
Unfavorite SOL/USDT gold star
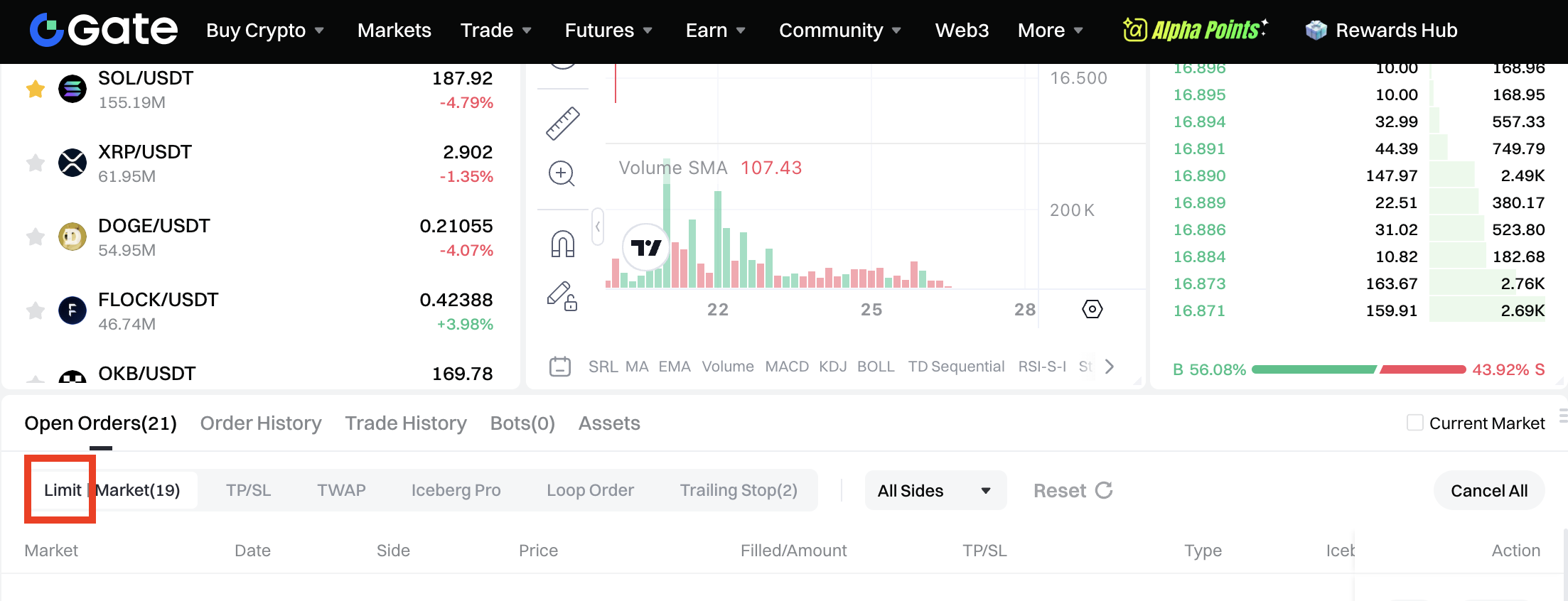(x=36, y=89)
